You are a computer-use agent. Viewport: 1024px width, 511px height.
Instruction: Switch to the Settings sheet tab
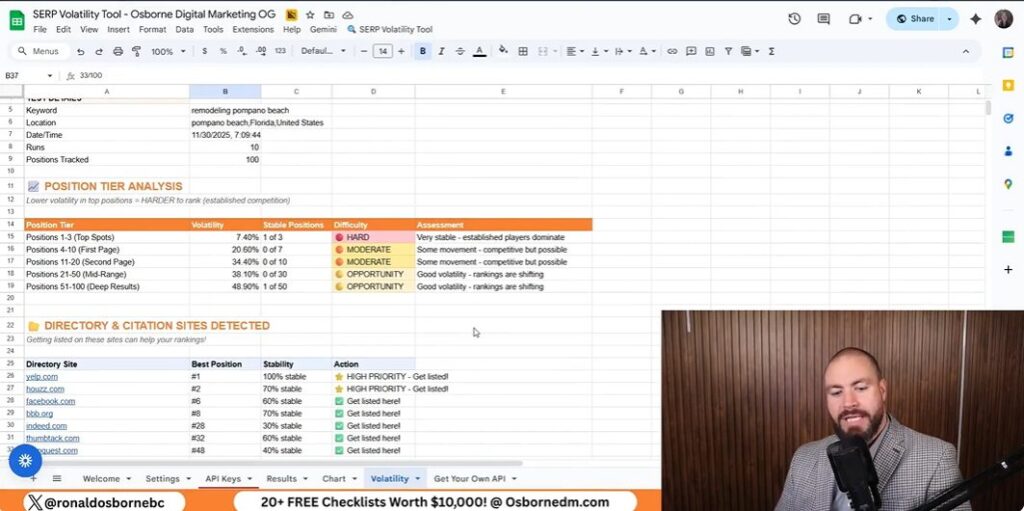162,478
